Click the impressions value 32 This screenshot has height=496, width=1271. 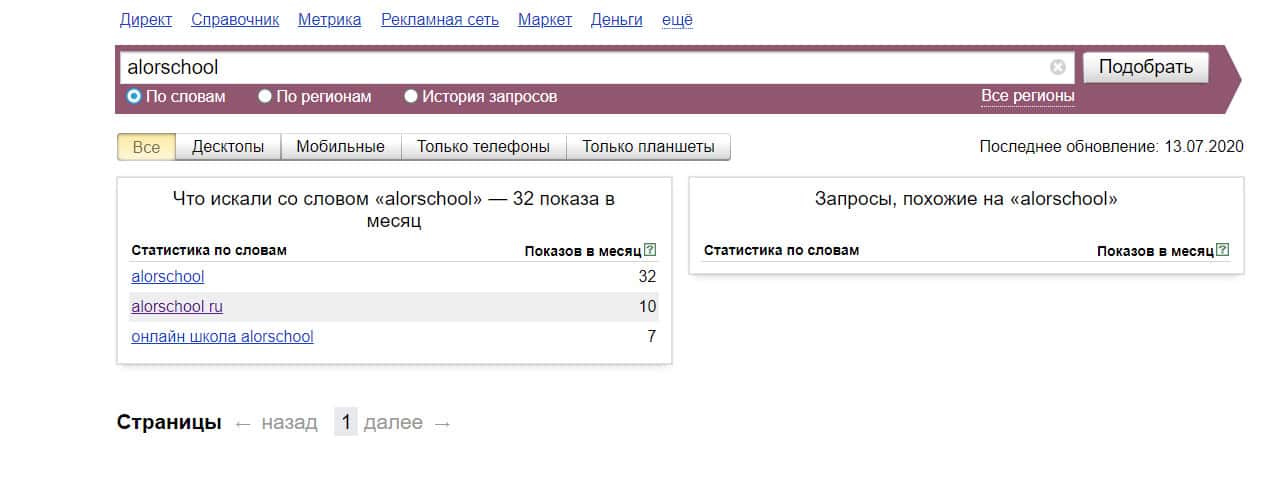647,276
